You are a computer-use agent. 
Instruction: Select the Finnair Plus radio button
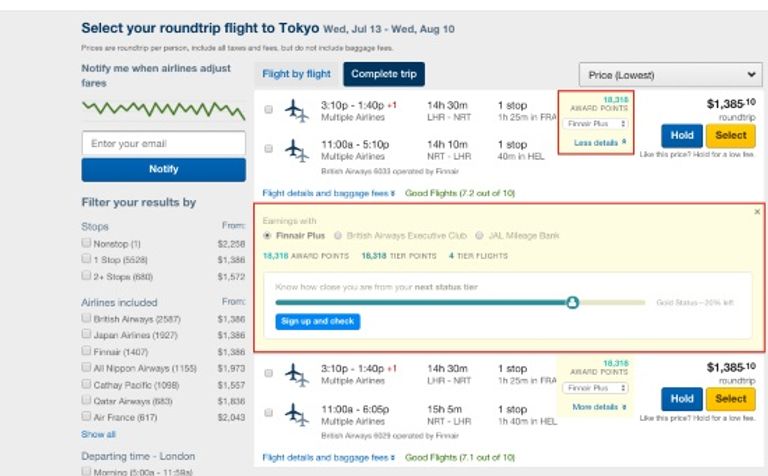267,236
